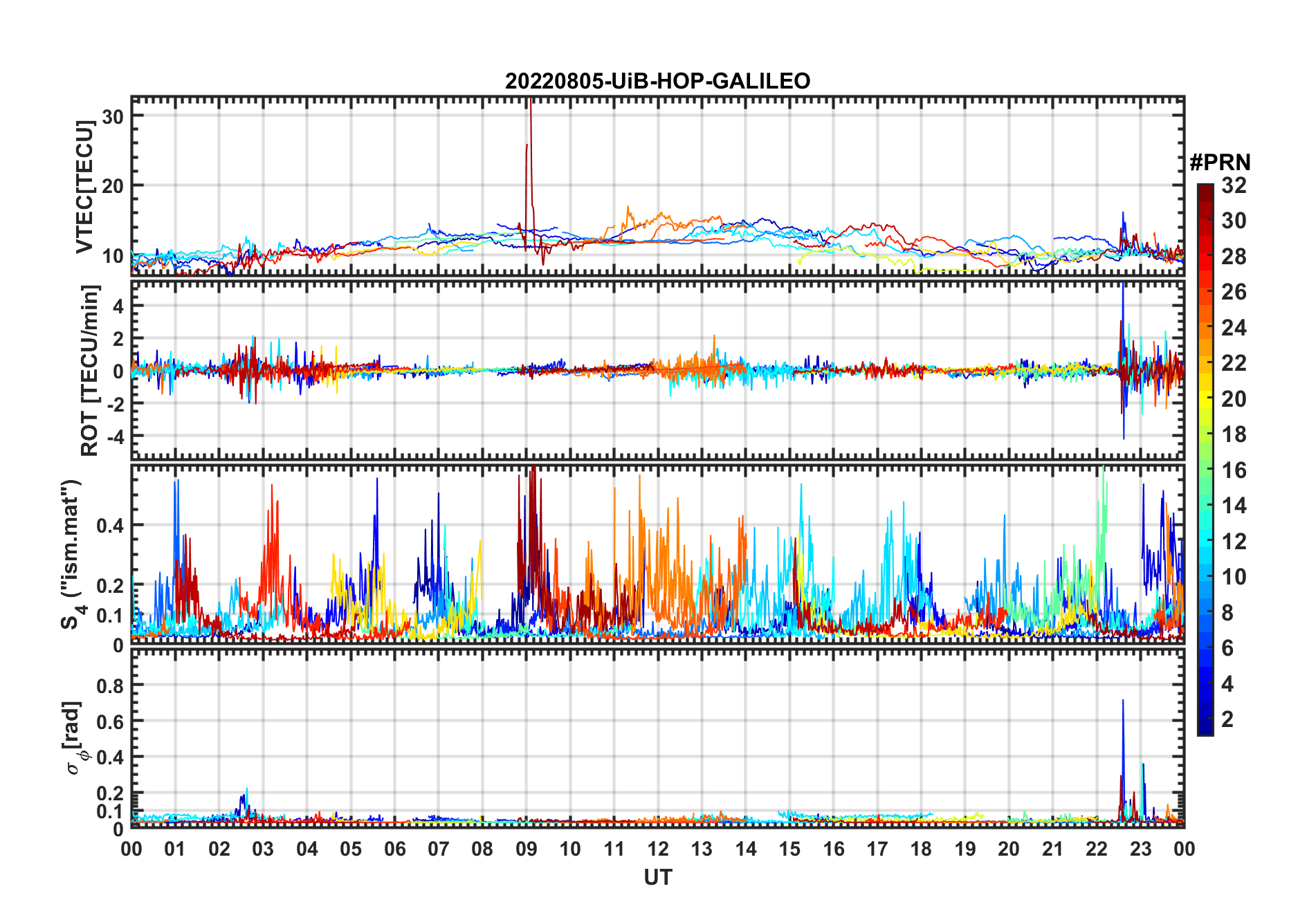Image resolution: width=1316 pixels, height=920 pixels.
Task: Click the "20" tick on the VTEC axis
Action: 112,185
